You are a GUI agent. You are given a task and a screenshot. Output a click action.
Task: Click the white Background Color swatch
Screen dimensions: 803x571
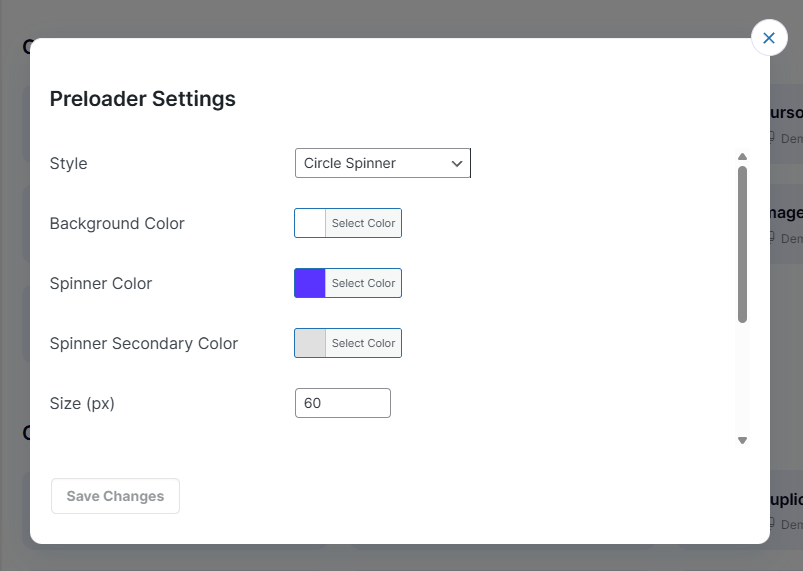tap(310, 223)
